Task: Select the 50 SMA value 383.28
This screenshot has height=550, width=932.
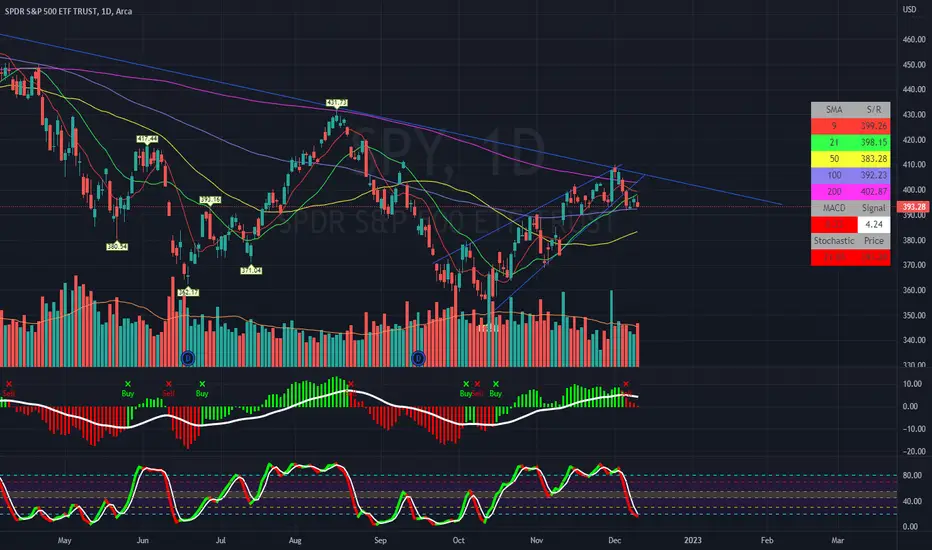Action: coord(874,159)
